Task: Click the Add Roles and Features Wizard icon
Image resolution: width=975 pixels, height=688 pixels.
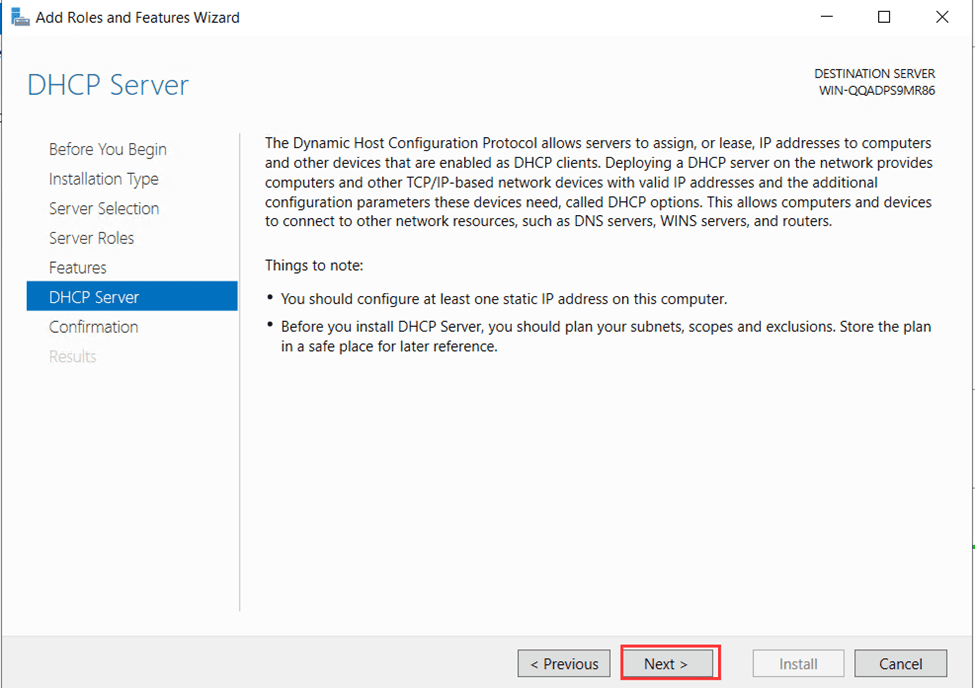Action: [22, 17]
